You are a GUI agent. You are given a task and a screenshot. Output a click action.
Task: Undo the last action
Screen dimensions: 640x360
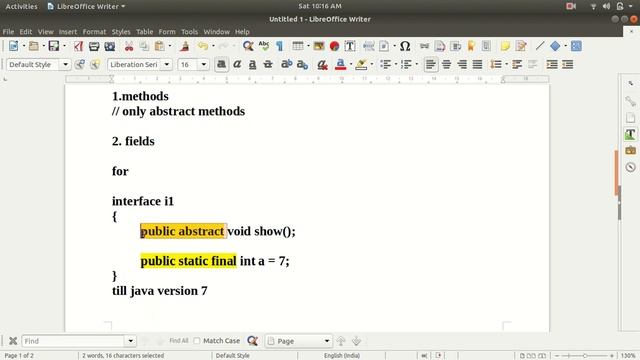click(203, 46)
